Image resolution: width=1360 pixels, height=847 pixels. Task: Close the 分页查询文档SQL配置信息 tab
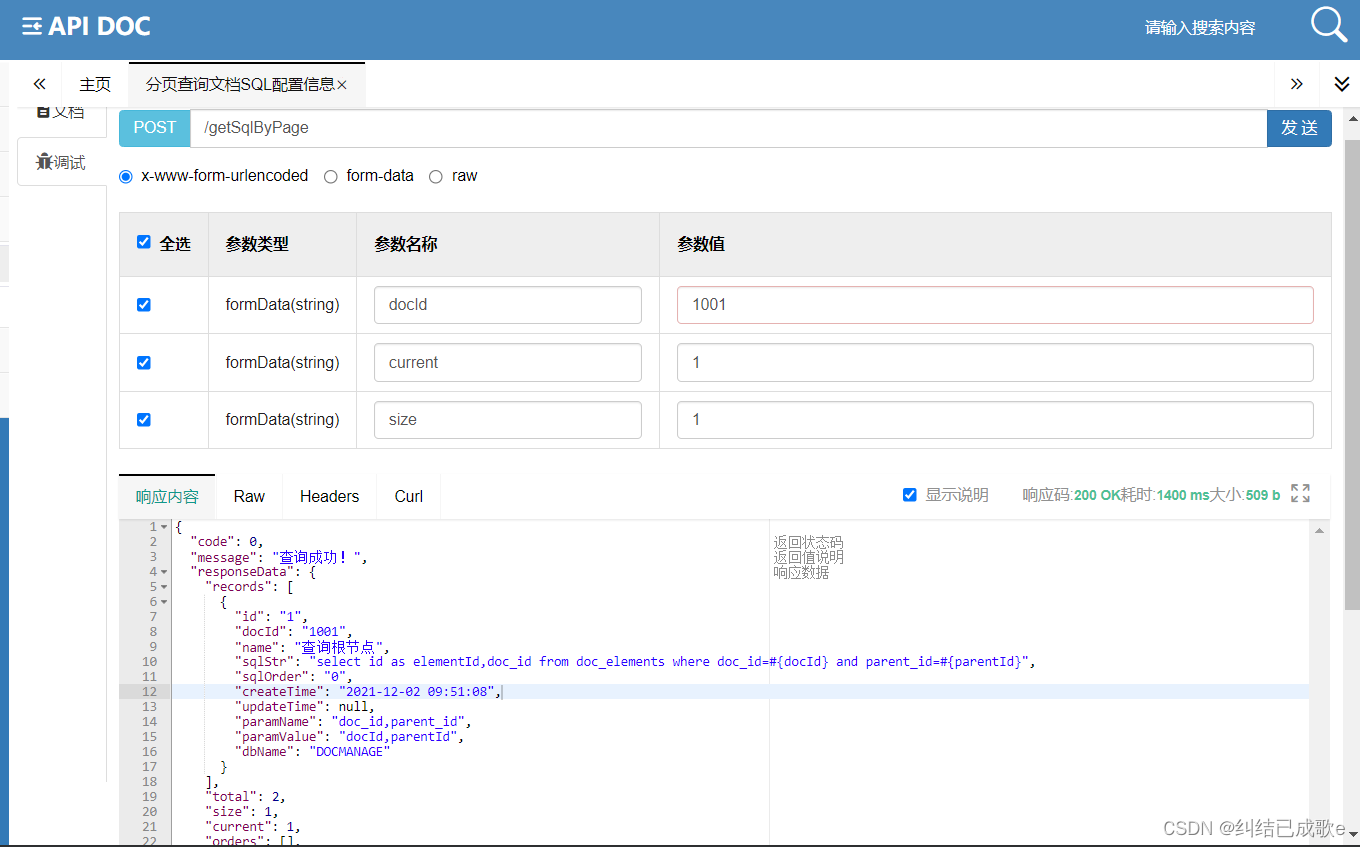click(x=342, y=85)
